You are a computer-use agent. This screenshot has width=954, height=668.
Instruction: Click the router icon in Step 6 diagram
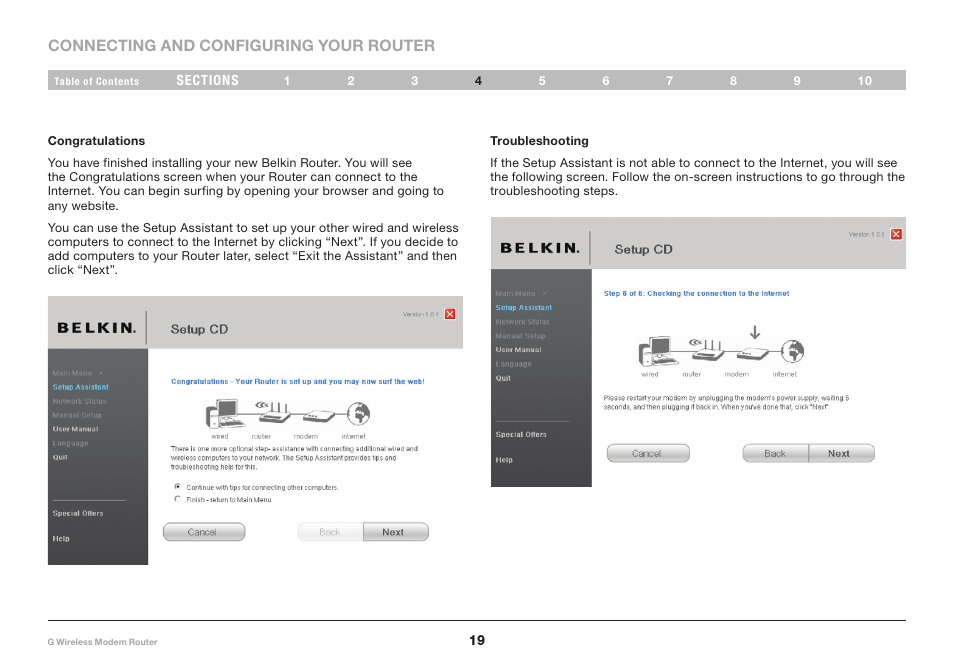(x=706, y=350)
